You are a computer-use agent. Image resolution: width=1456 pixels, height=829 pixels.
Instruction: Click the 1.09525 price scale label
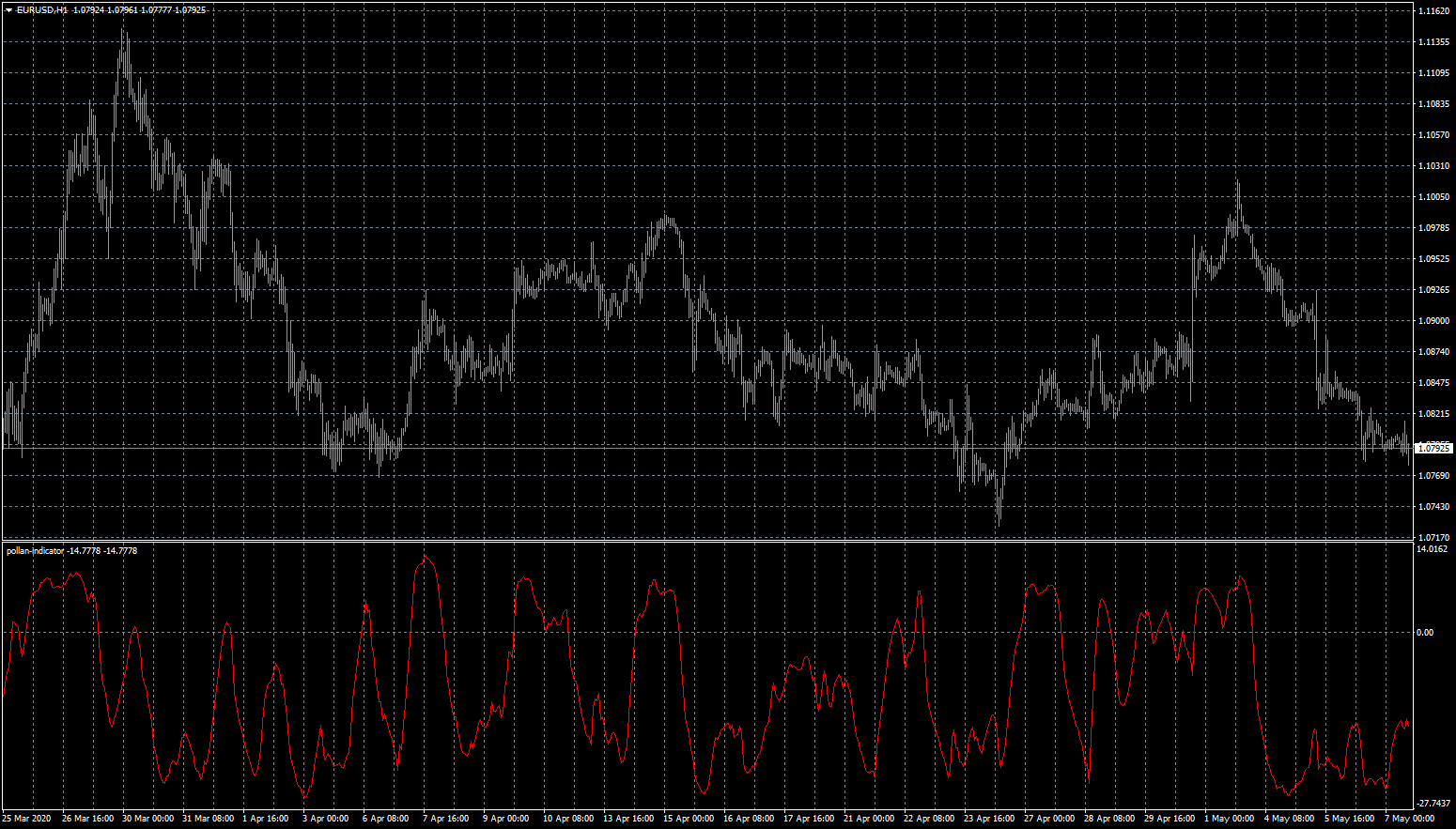[1433, 259]
